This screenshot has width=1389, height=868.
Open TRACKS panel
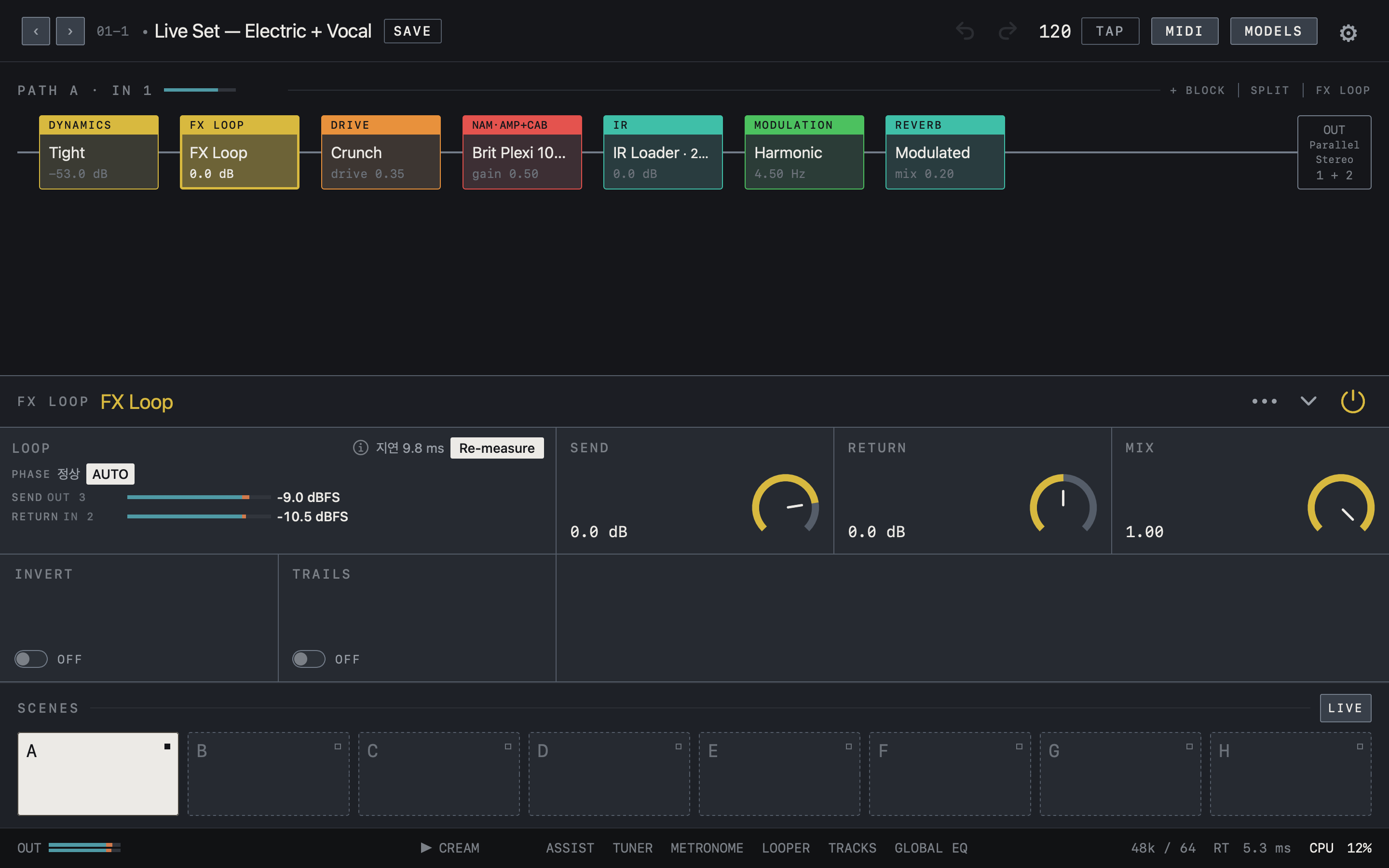[x=852, y=848]
